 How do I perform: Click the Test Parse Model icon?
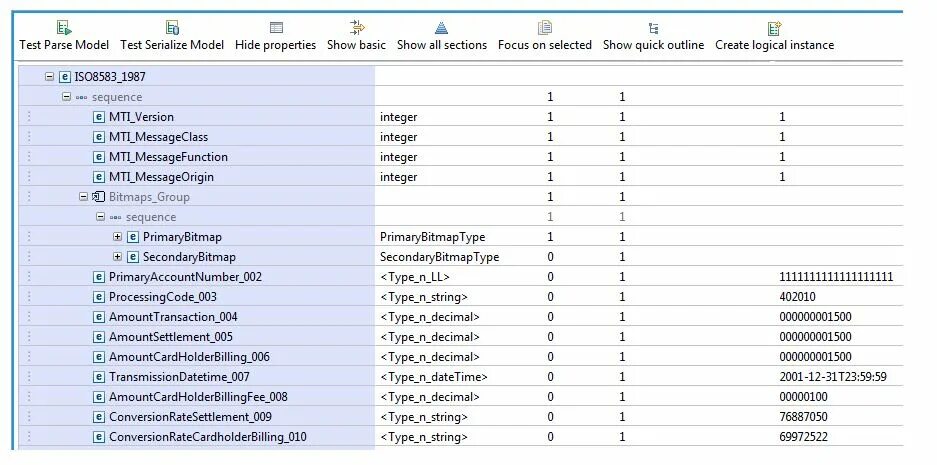coord(64,28)
